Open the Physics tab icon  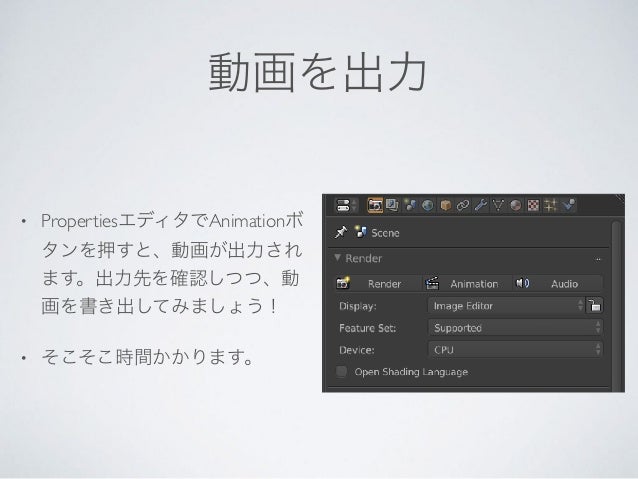(x=569, y=205)
